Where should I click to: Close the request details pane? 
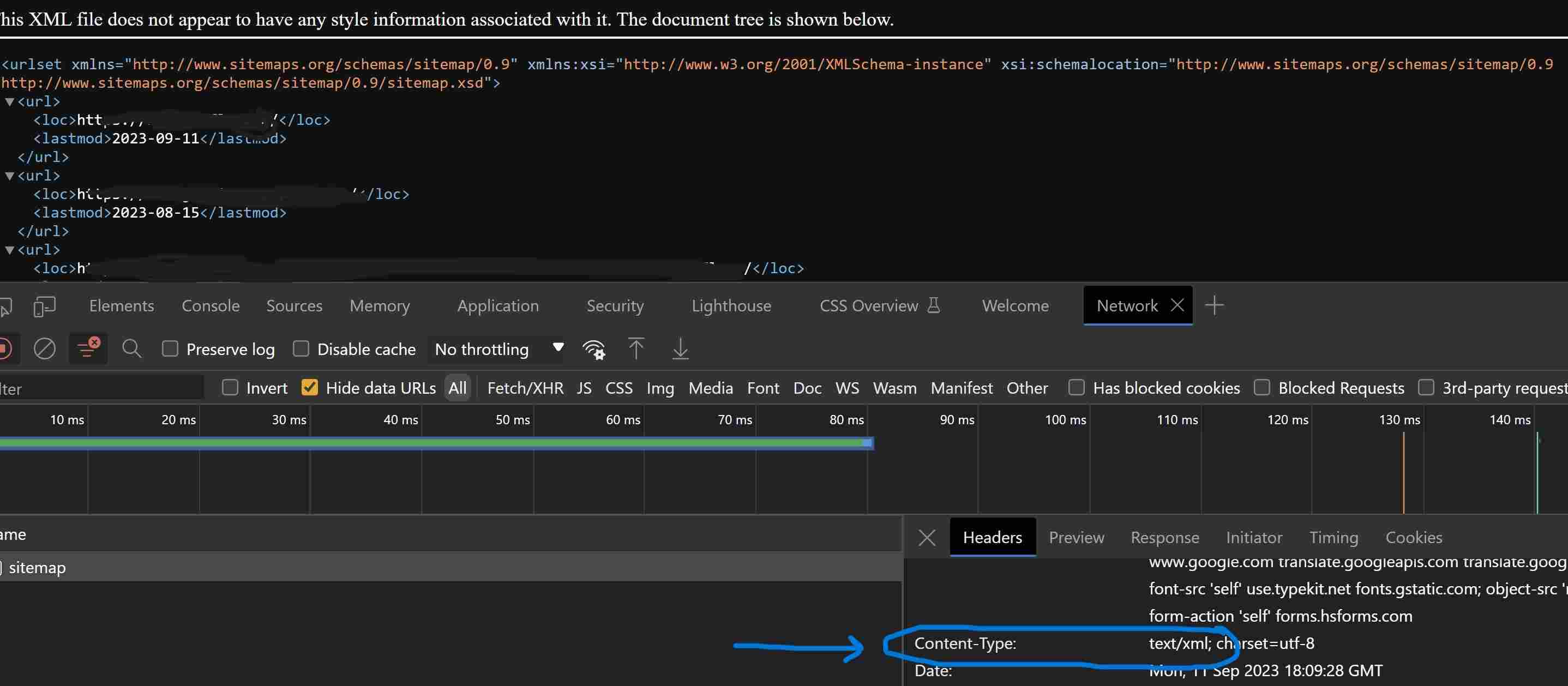(x=927, y=538)
